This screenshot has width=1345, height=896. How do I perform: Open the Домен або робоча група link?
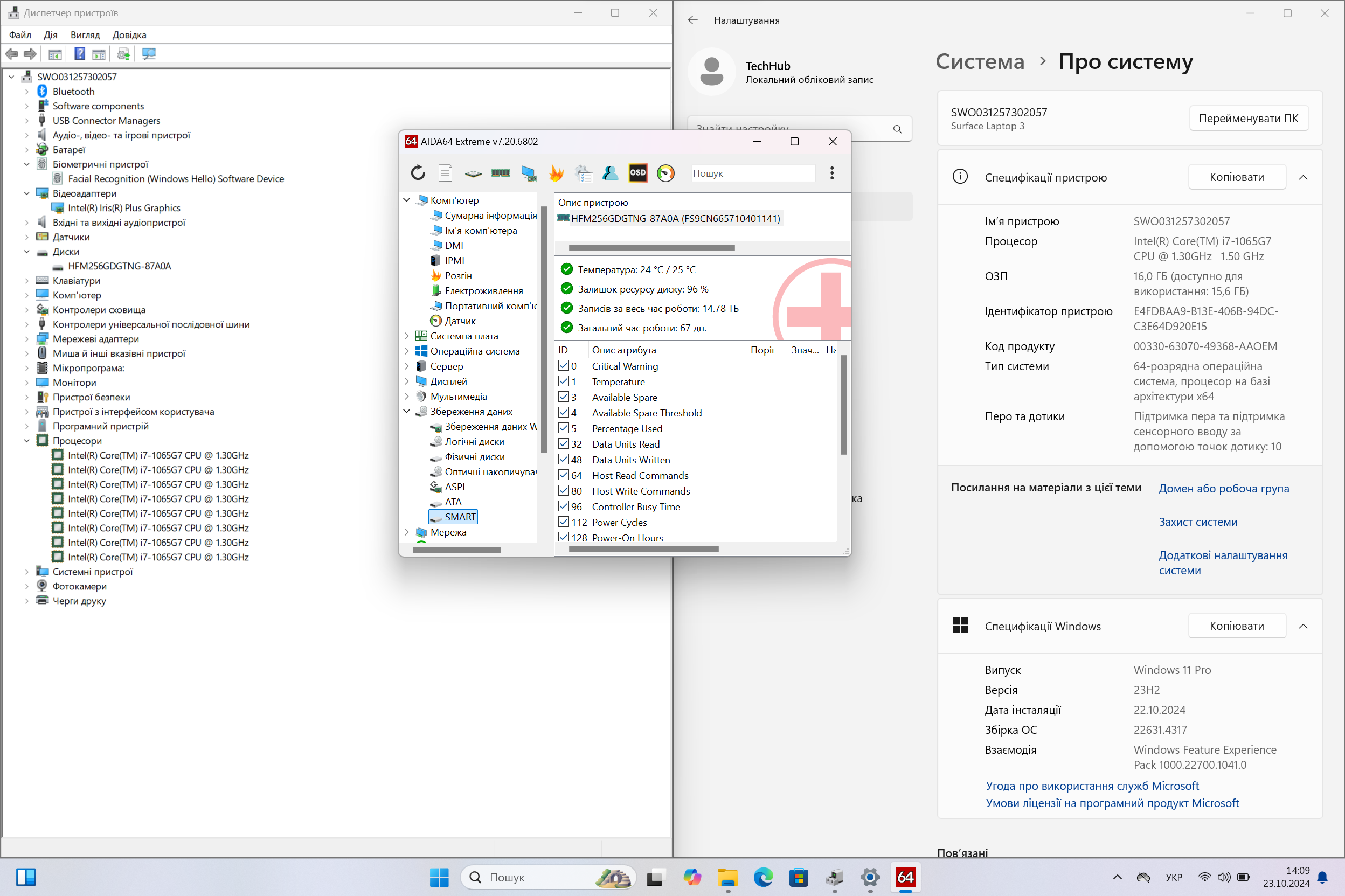(x=1224, y=488)
